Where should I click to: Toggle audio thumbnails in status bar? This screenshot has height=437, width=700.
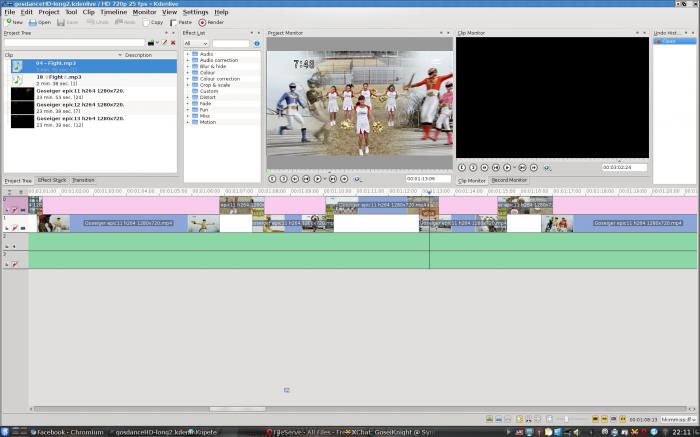click(604, 419)
